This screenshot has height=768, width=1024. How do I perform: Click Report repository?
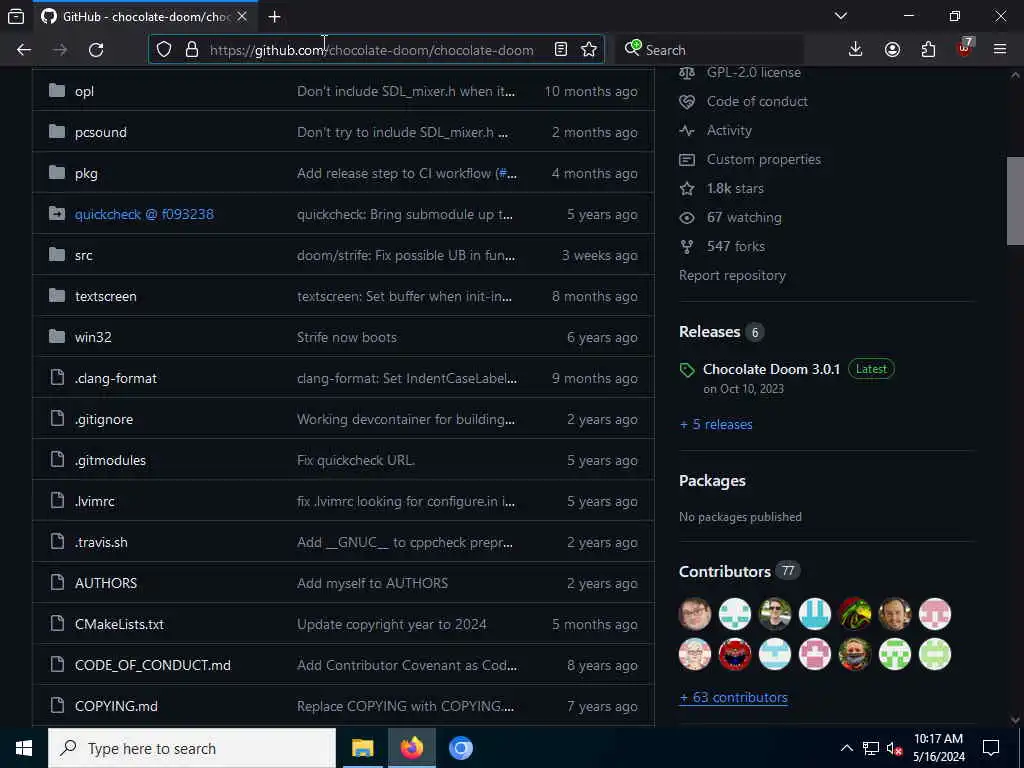732,276
